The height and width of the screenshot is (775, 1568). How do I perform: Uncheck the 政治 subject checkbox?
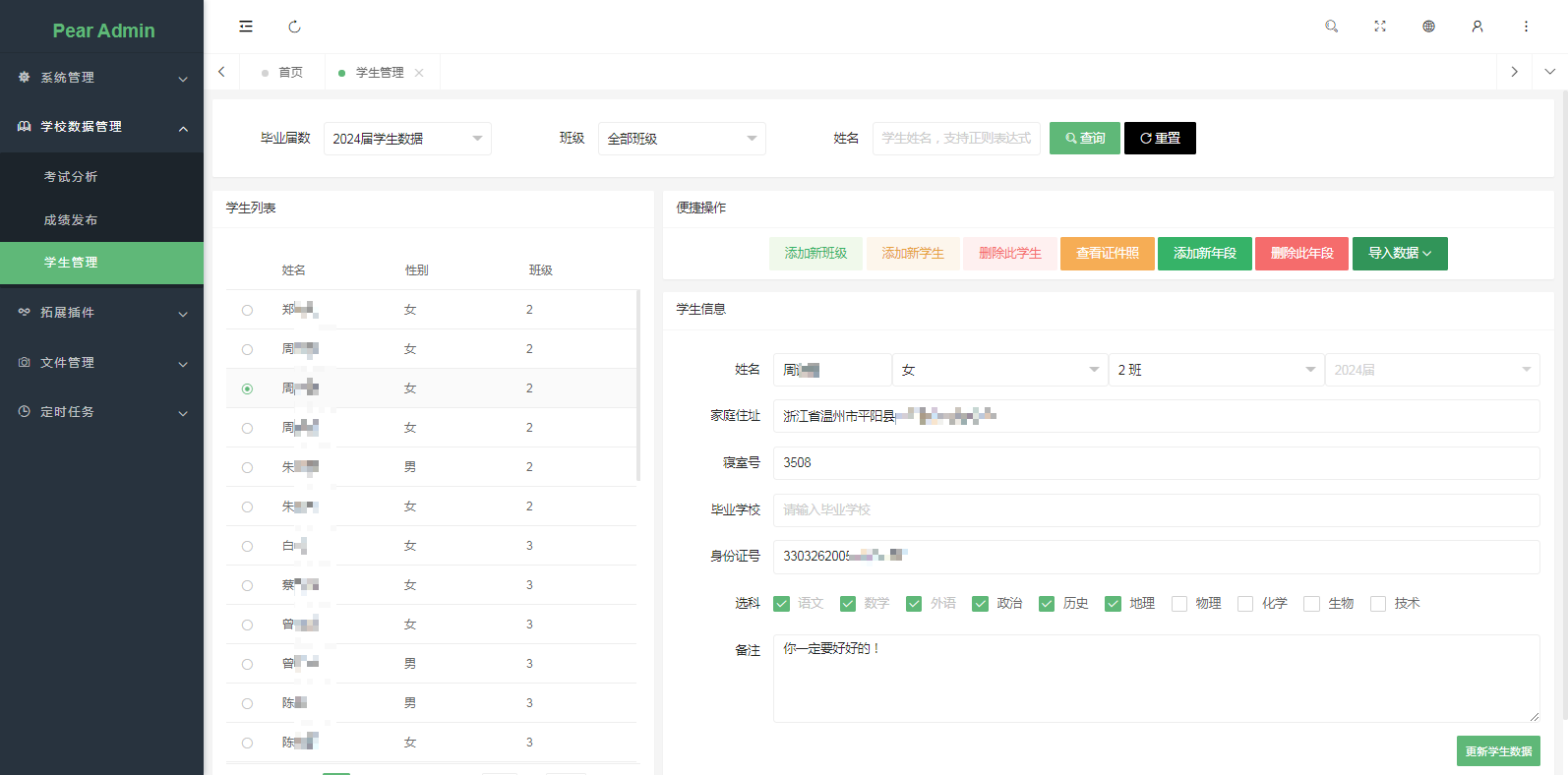pos(980,604)
